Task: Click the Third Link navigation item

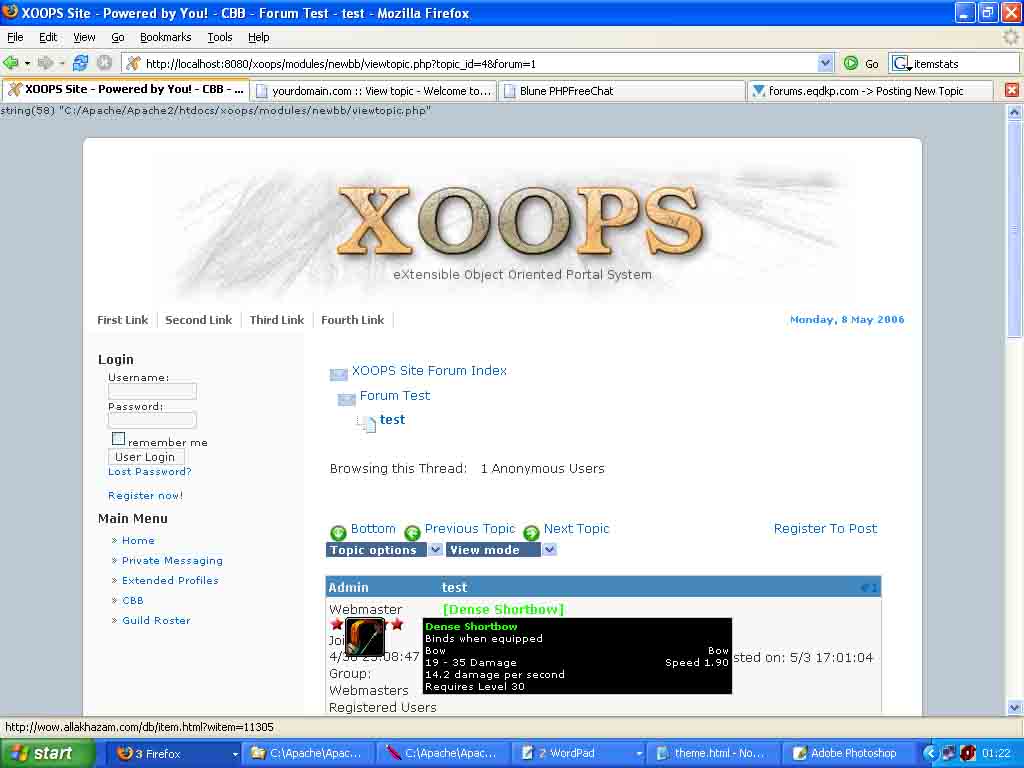Action: [x=276, y=320]
